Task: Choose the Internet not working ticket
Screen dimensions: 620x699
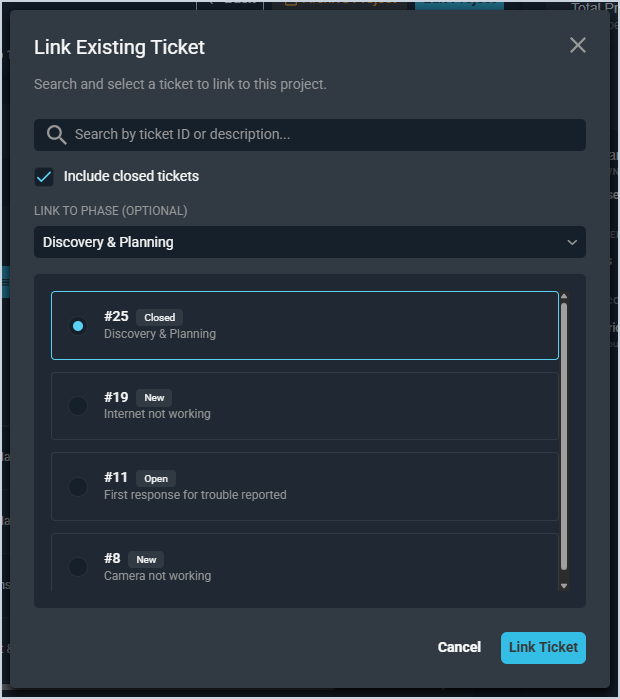Action: 304,406
